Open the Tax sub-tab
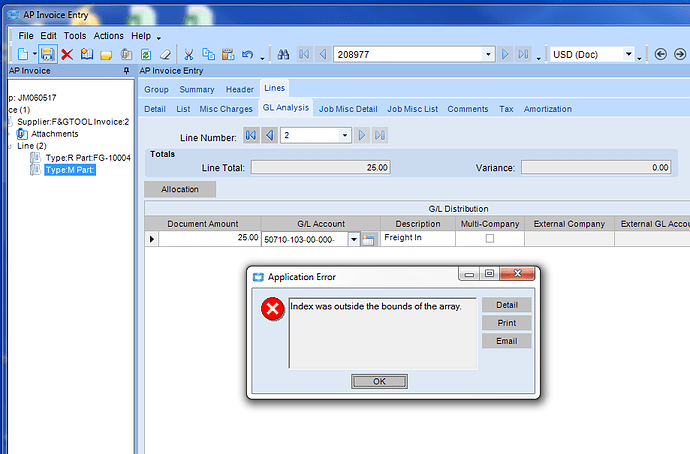 pyautogui.click(x=506, y=109)
